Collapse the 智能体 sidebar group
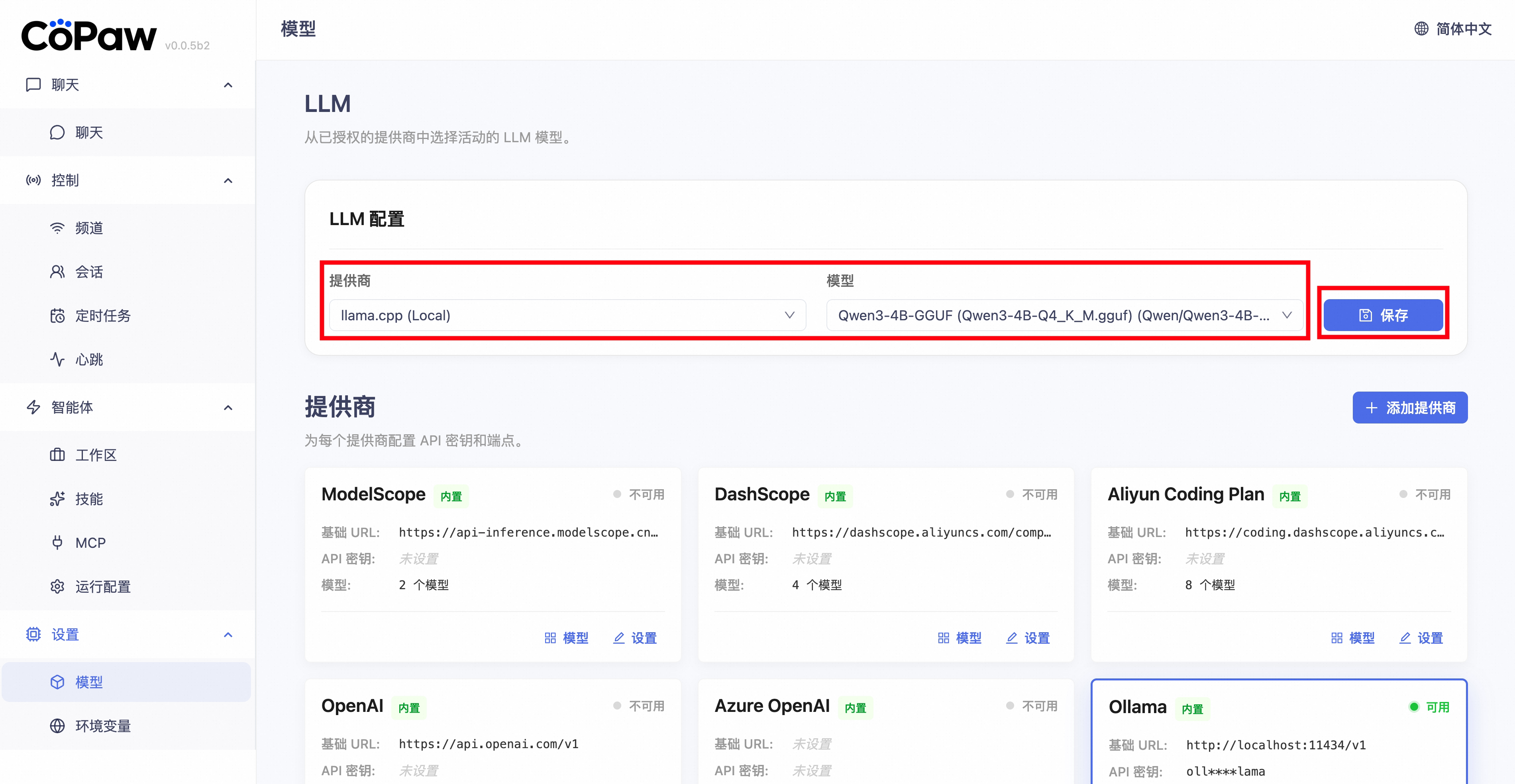This screenshot has height=784, width=1515. pyautogui.click(x=228, y=407)
